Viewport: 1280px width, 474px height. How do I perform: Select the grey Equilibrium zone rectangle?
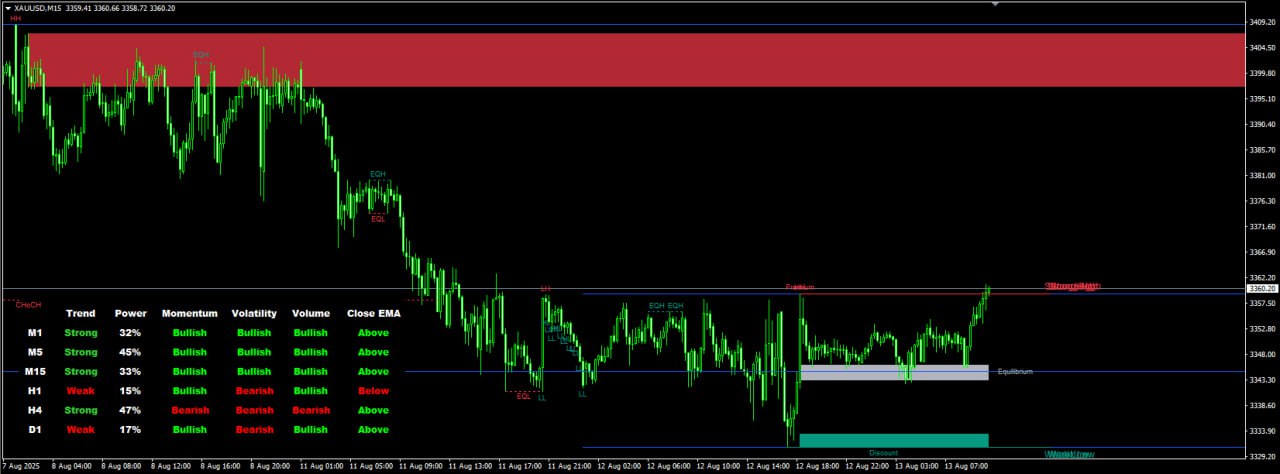[894, 372]
